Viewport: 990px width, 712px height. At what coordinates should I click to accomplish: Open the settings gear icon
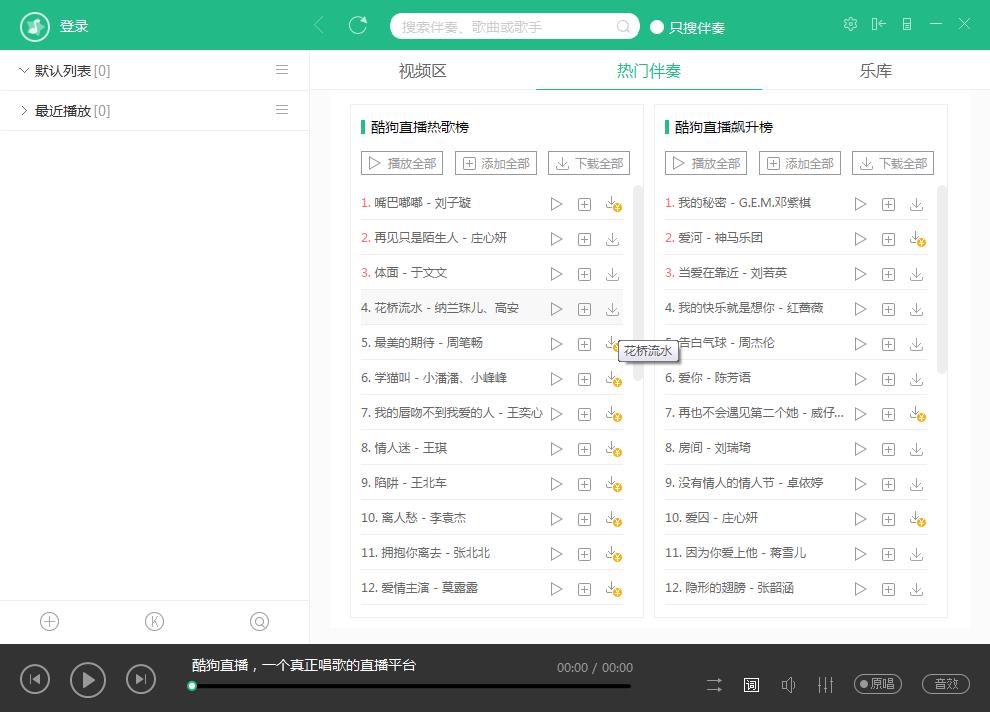850,24
